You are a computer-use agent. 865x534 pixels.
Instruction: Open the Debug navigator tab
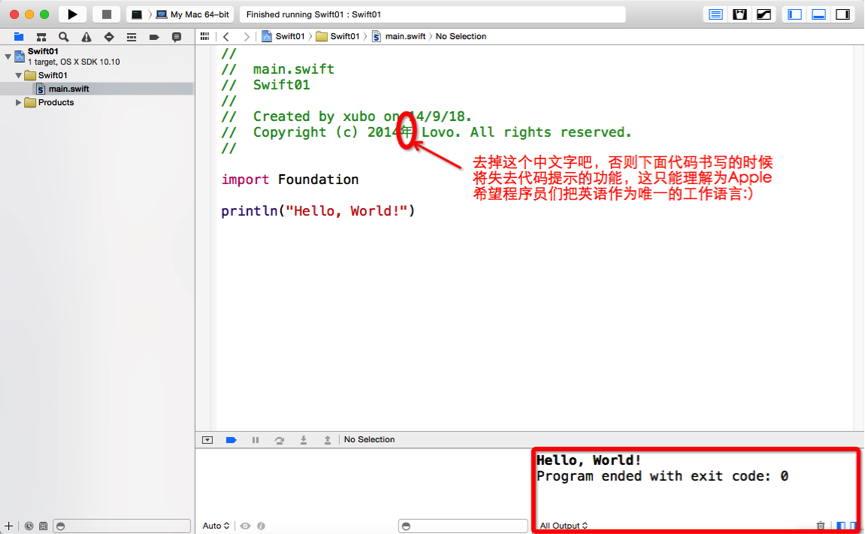[x=131, y=37]
